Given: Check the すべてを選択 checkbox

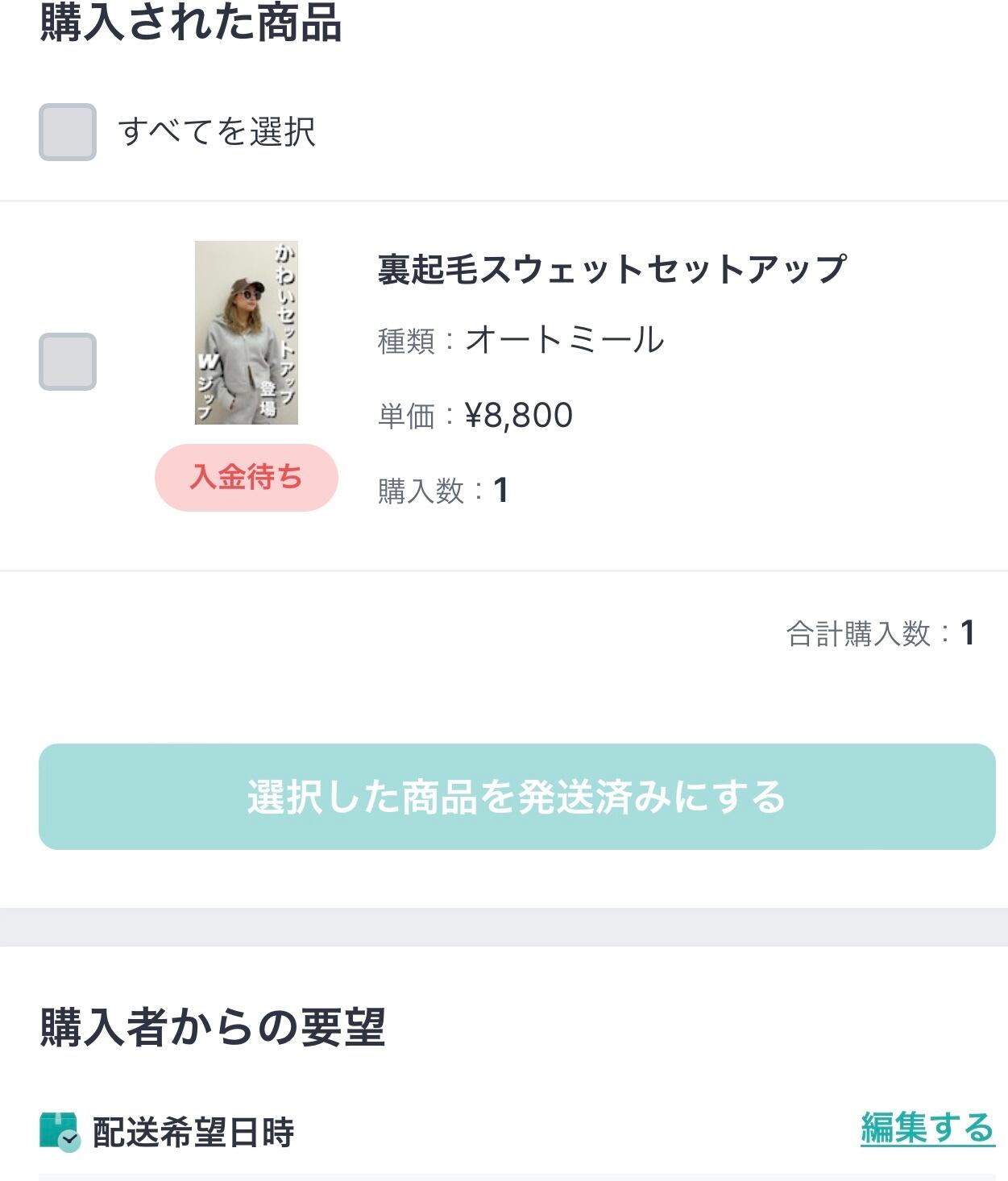Looking at the screenshot, I should pos(68,132).
